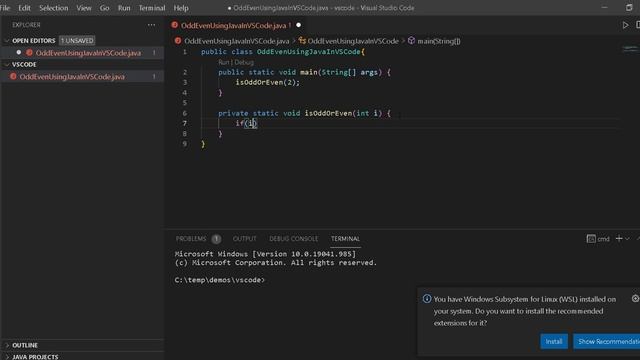Click Install in the WSL notification

554,341
